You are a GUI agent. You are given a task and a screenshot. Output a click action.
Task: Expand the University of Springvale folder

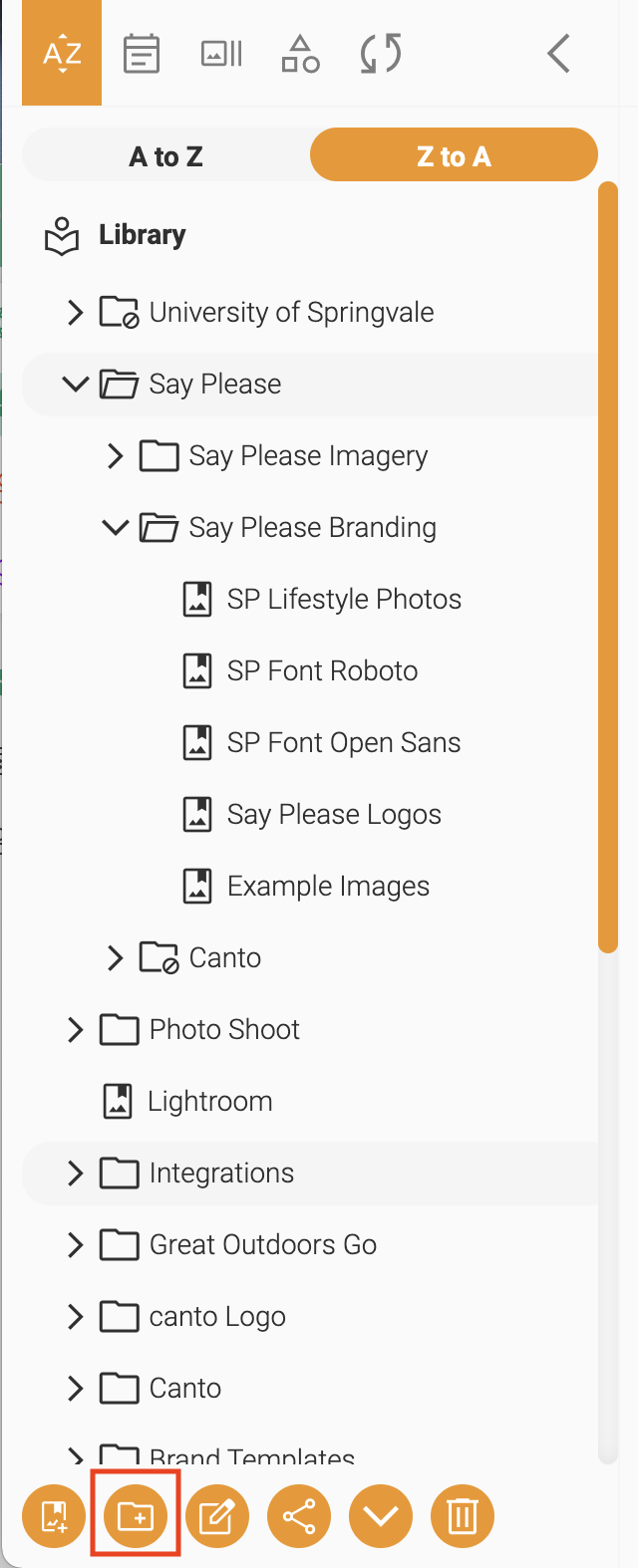(x=75, y=313)
